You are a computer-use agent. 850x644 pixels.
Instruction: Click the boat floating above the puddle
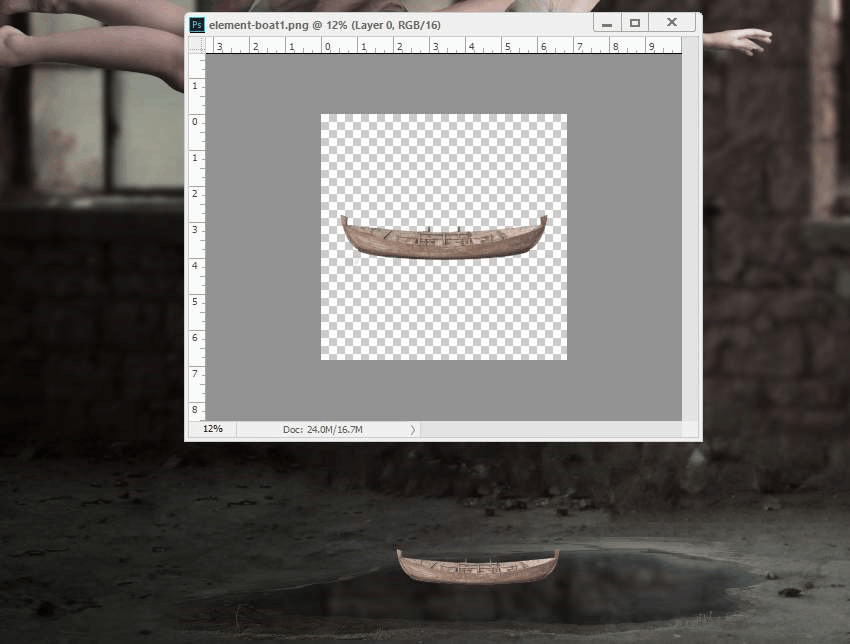pyautogui.click(x=477, y=566)
